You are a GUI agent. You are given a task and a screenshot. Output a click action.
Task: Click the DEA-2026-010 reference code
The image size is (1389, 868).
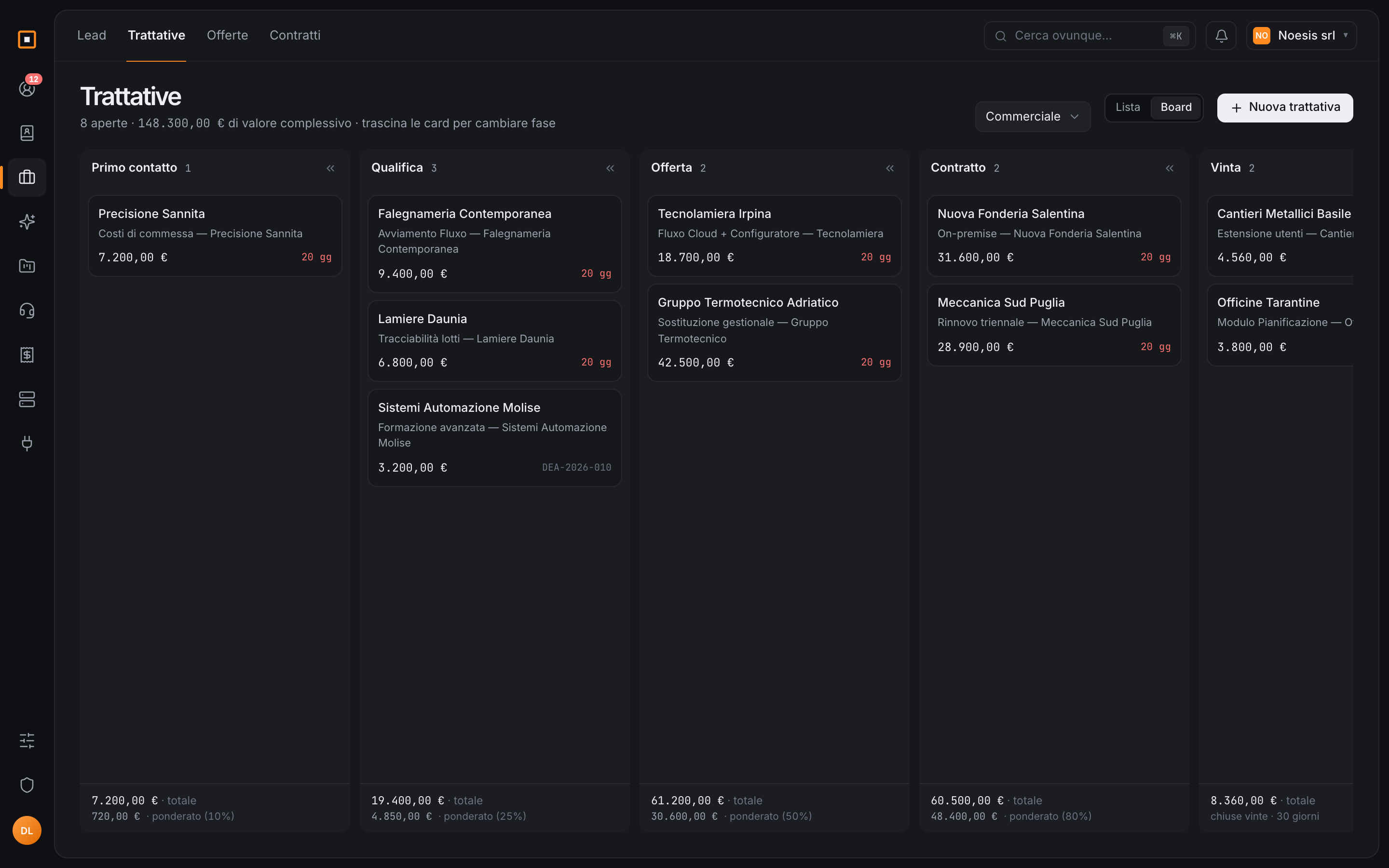[x=576, y=468]
